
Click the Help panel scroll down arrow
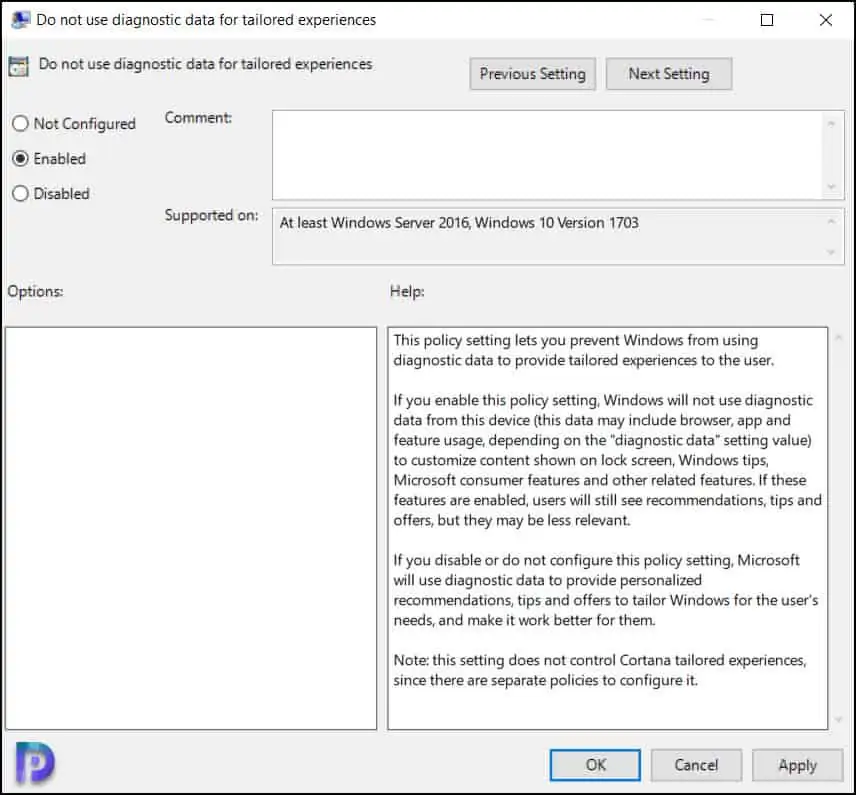839,720
